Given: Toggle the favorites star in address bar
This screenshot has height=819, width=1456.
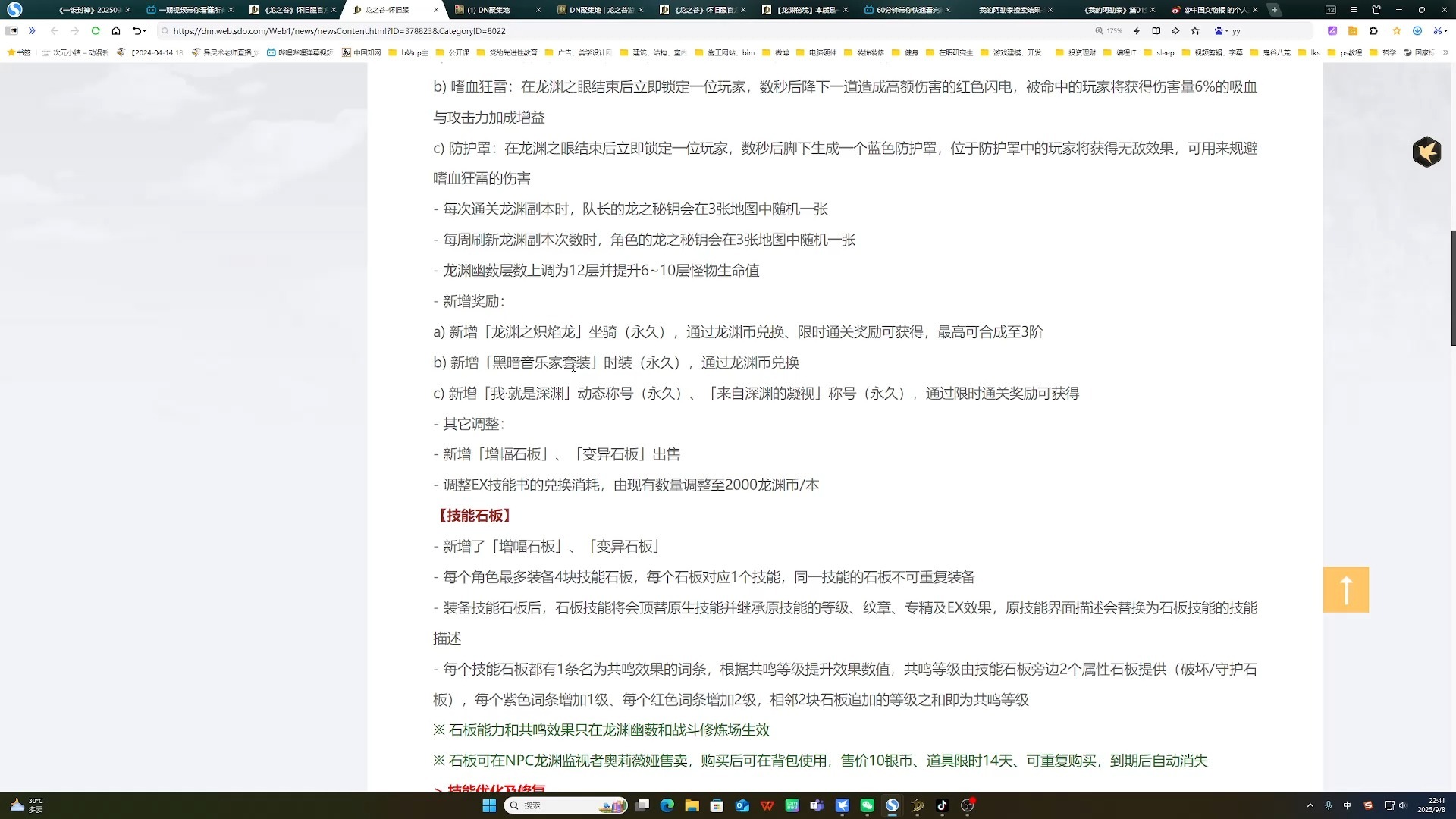Looking at the screenshot, I should (x=1196, y=31).
